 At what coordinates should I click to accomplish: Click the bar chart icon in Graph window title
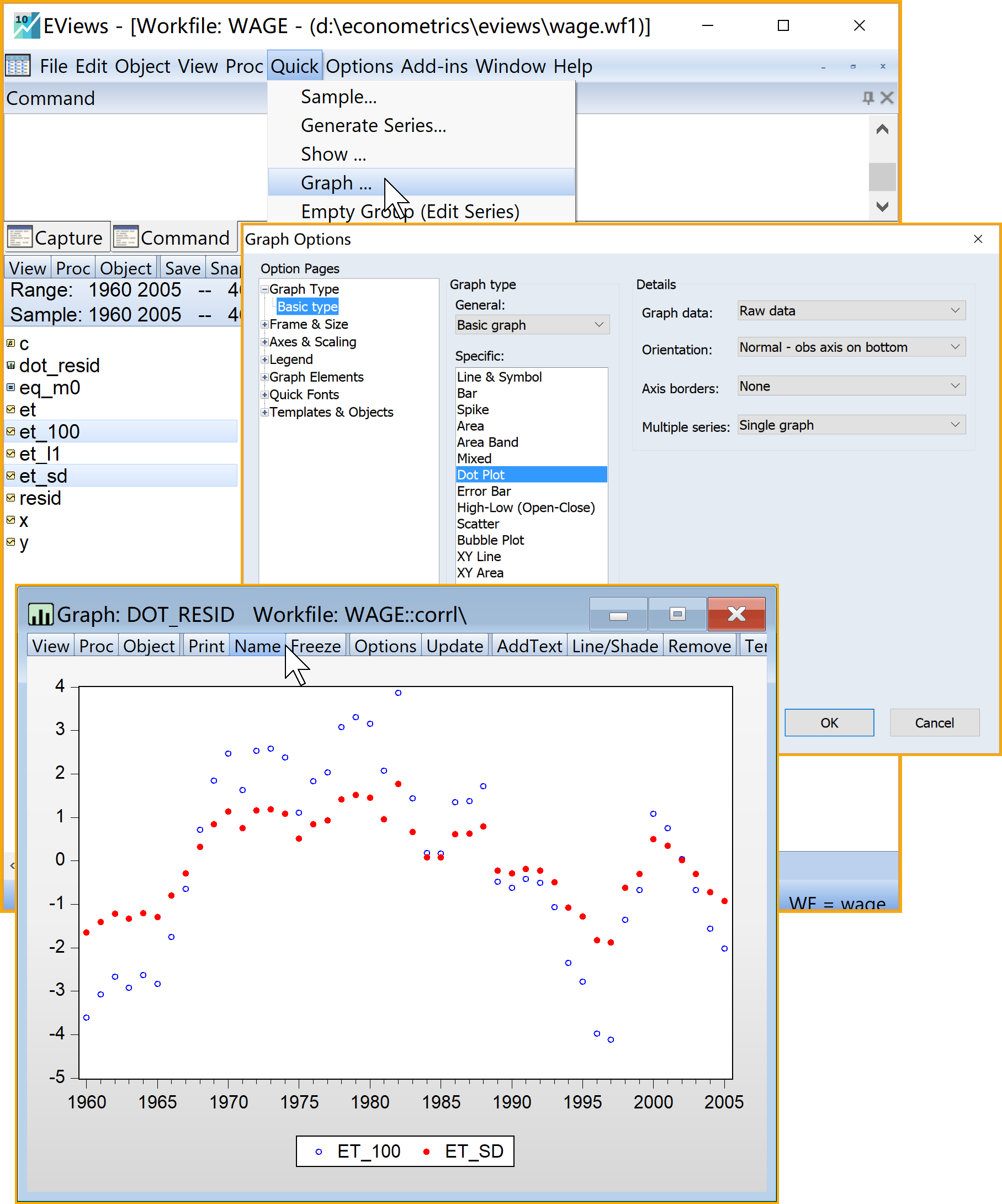[41, 615]
